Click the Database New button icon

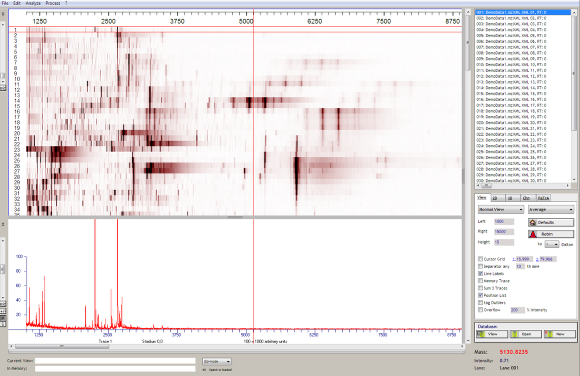548,334
